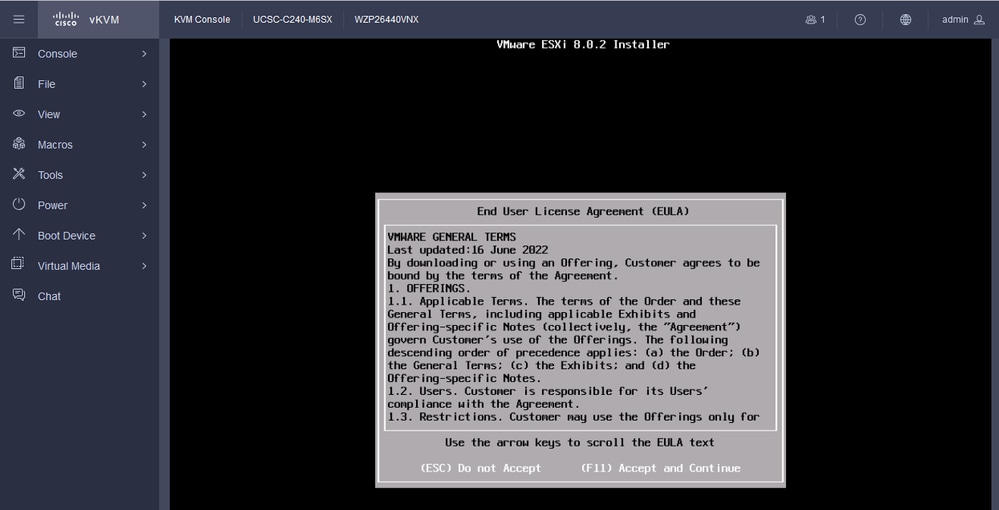The height and width of the screenshot is (510, 999).
Task: Click 'Use the arrow keys to scroll' hint
Action: tap(580, 442)
